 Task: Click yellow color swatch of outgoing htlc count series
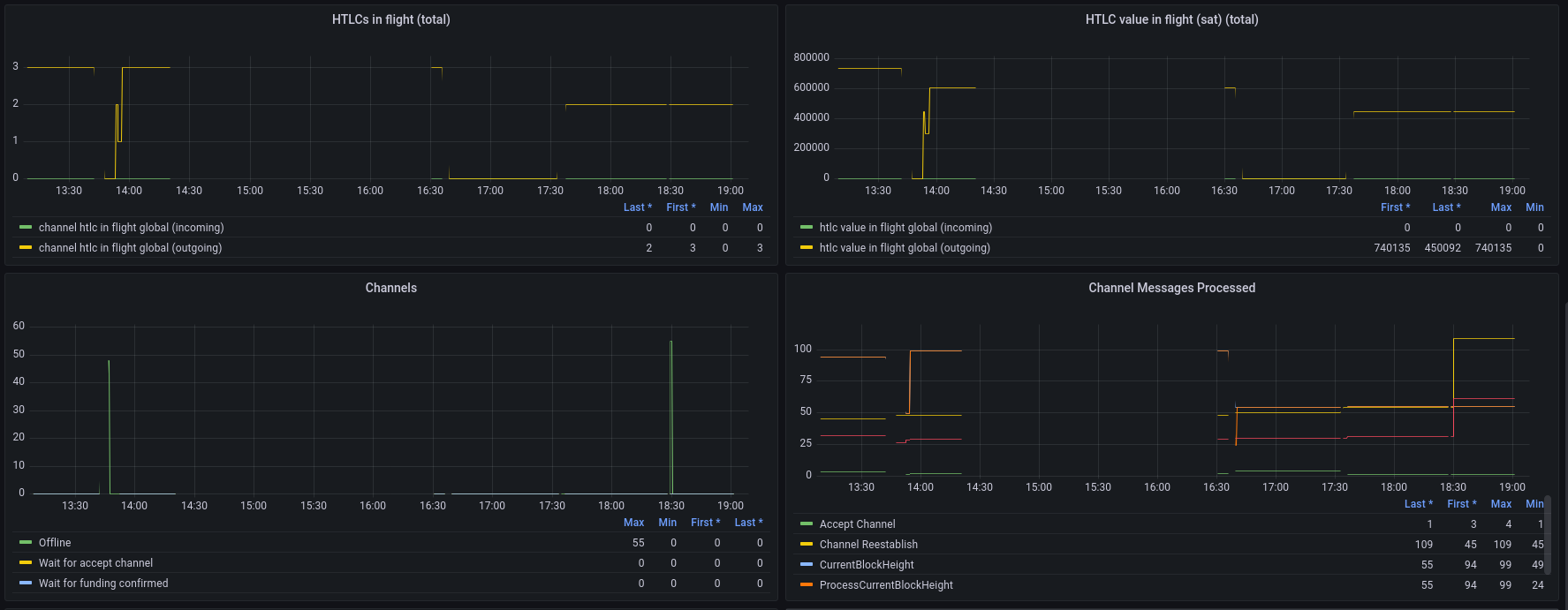[26, 248]
